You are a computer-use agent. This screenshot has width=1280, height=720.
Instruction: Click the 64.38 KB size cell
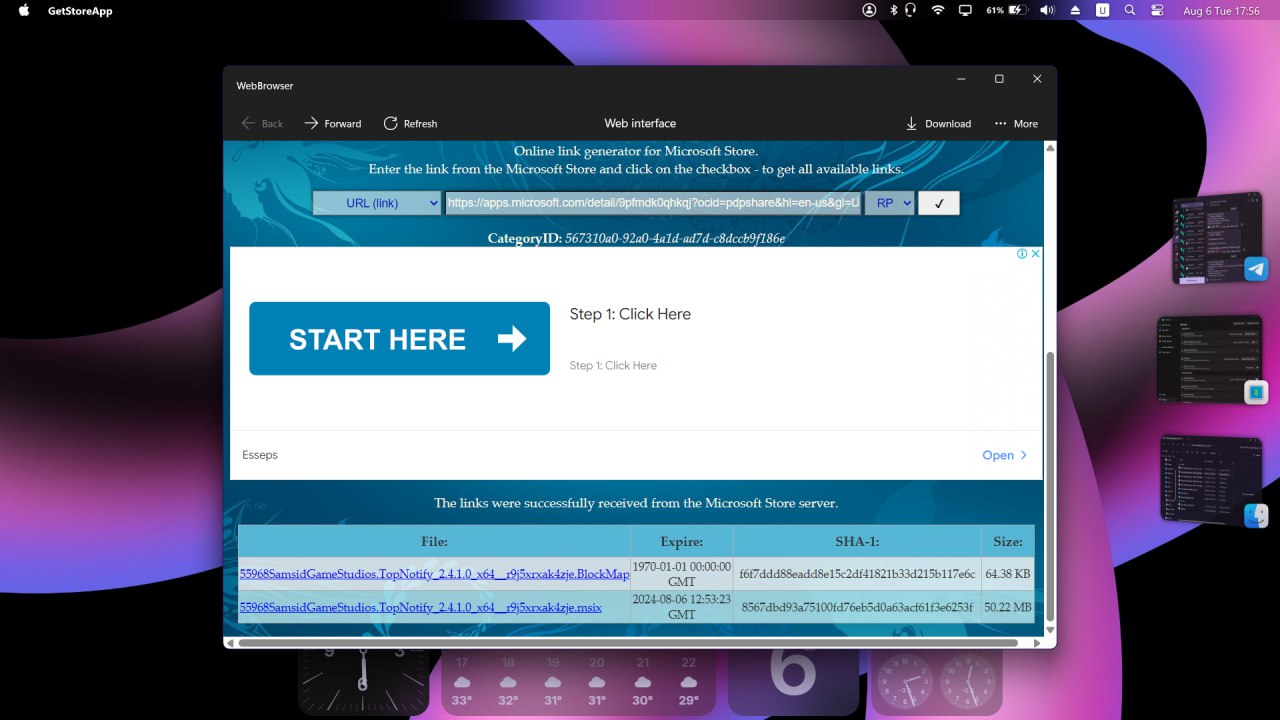(x=1008, y=574)
